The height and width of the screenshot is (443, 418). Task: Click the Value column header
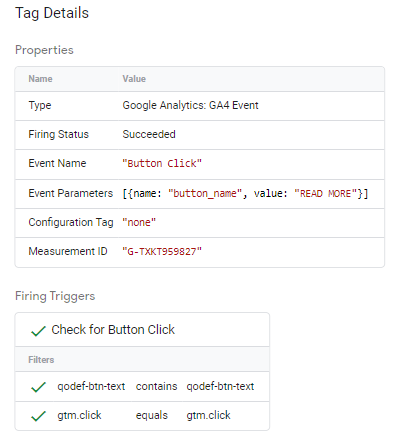134,79
